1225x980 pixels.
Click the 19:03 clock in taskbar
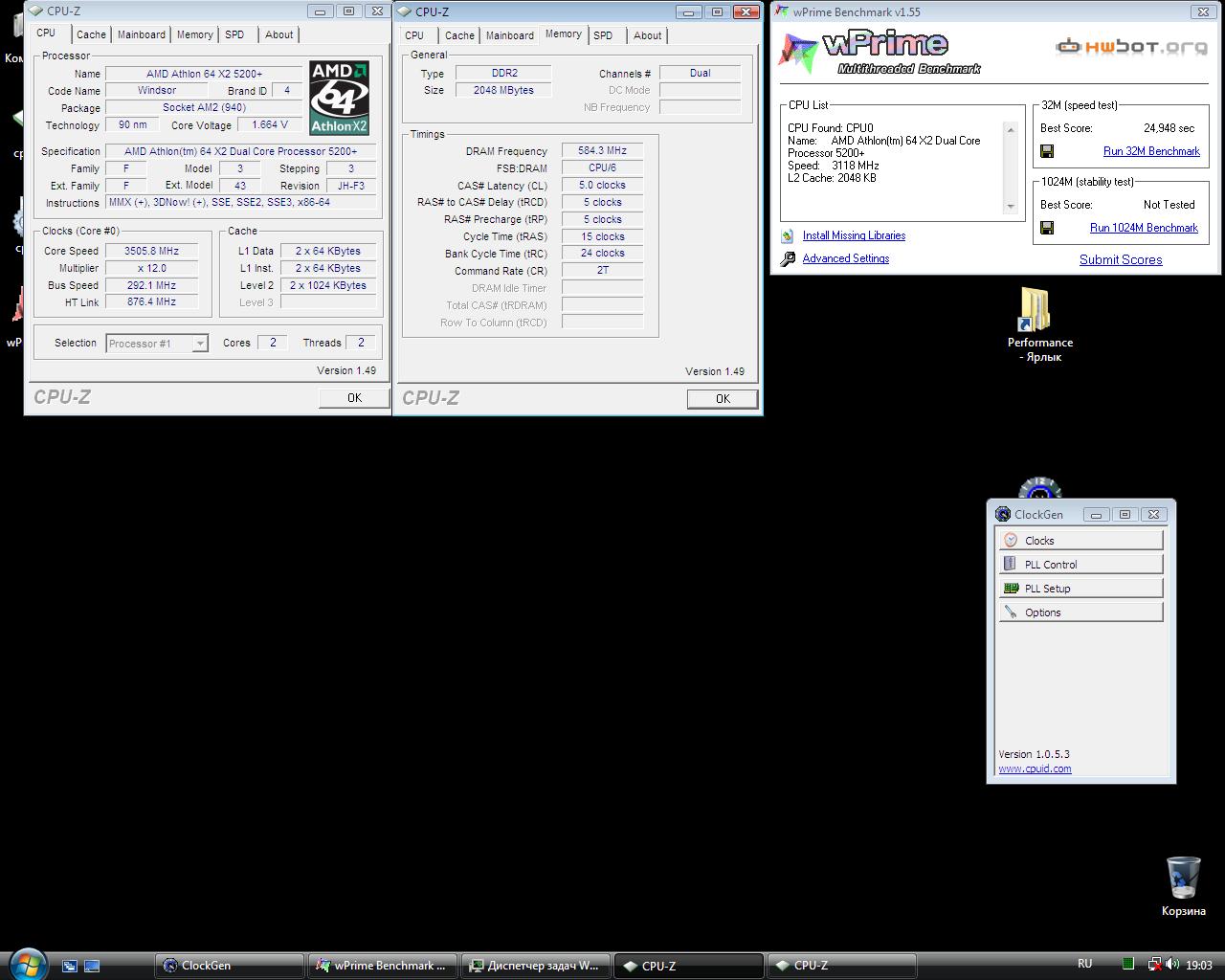click(x=1199, y=965)
